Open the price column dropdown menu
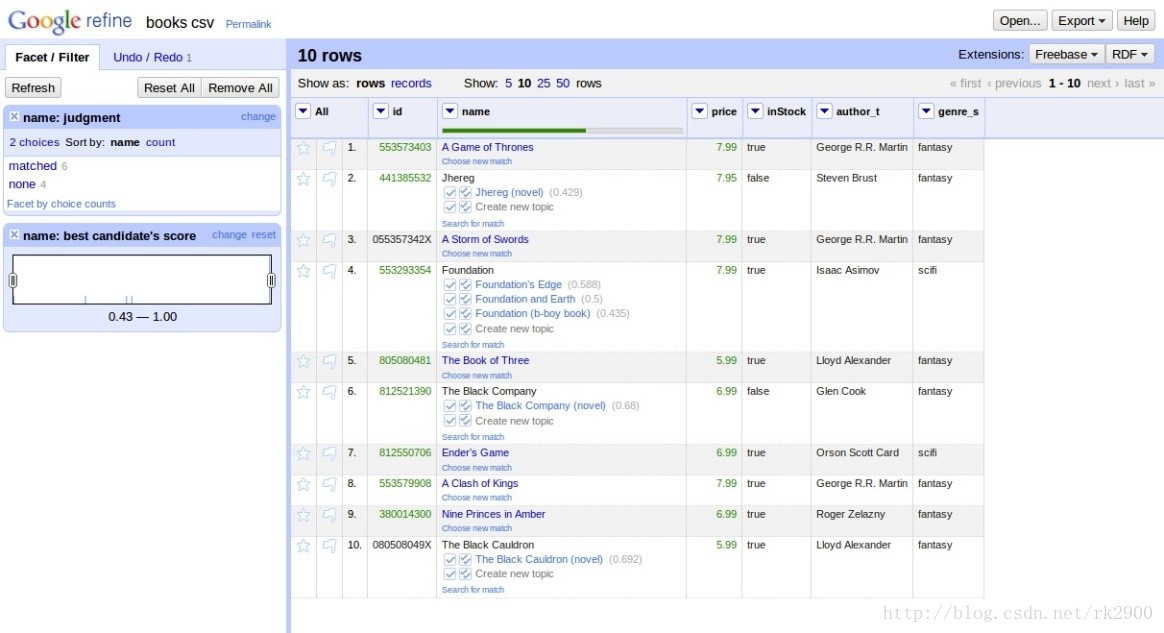Image resolution: width=1164 pixels, height=633 pixels. [699, 111]
